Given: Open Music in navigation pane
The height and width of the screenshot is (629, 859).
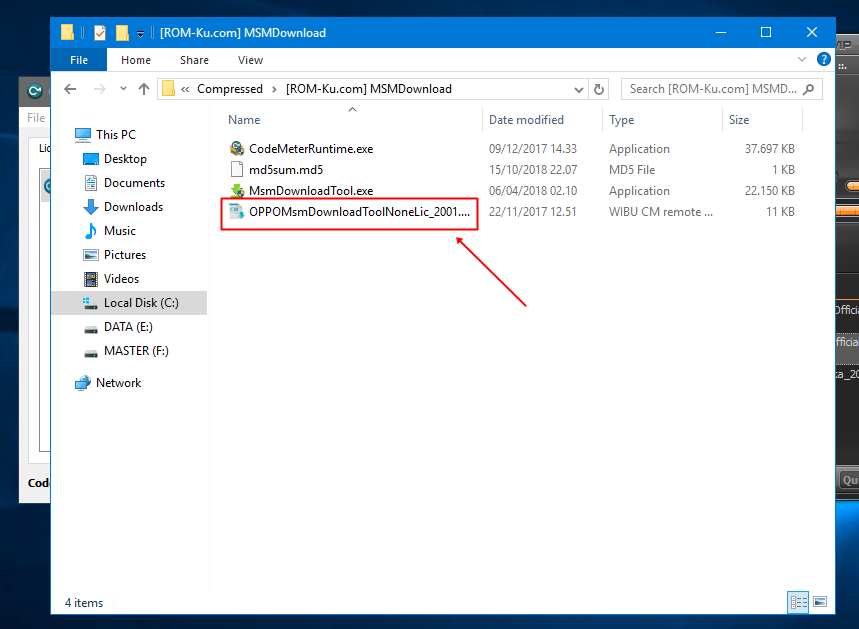Looking at the screenshot, I should pos(119,231).
